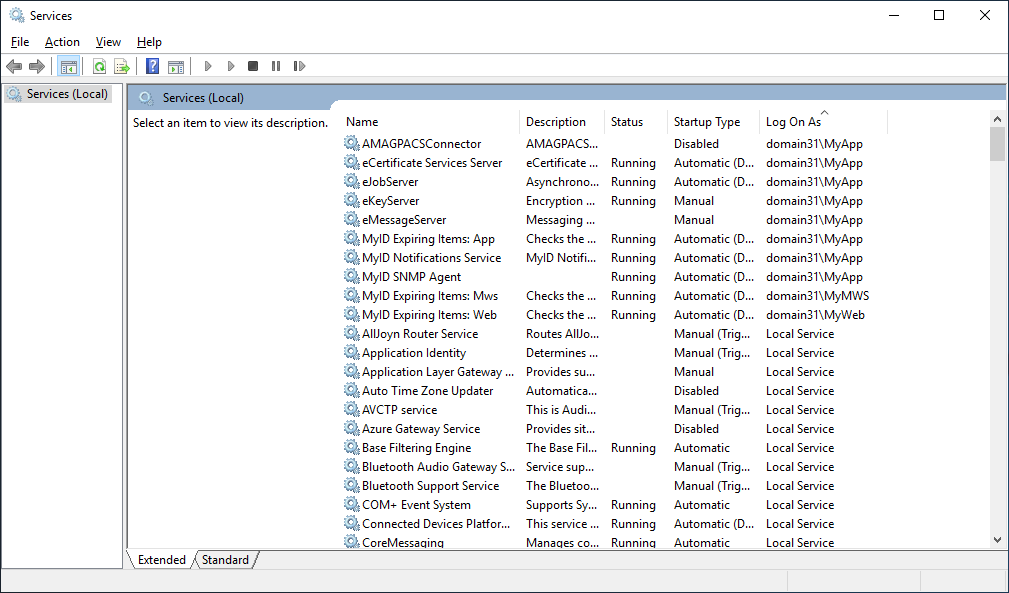This screenshot has width=1009, height=593.
Task: Click the gear icon next to COM+ Event System
Action: tap(351, 505)
